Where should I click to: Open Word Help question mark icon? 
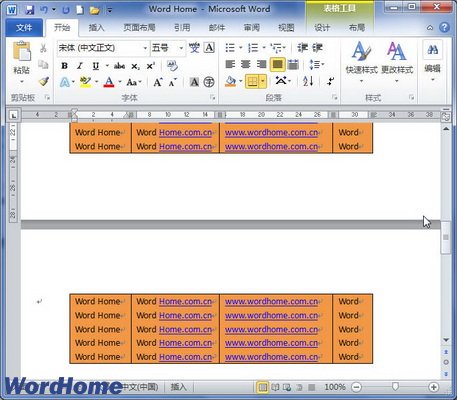point(444,27)
